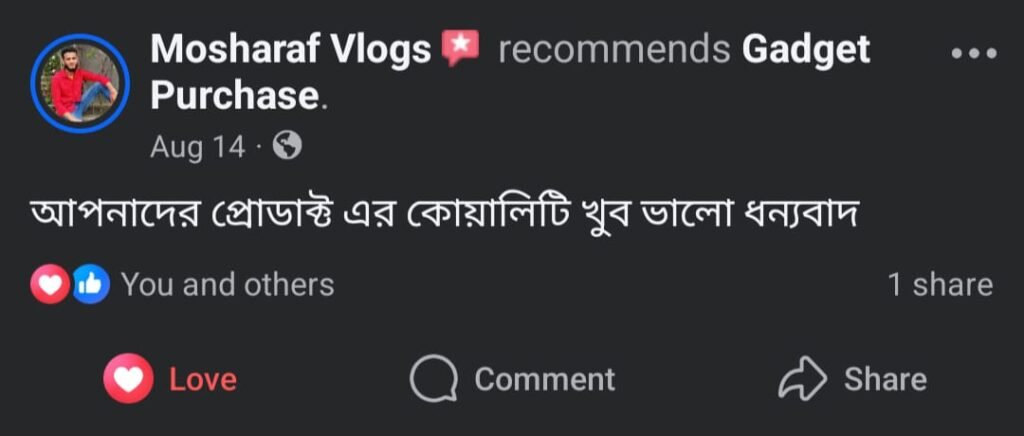
Task: Open the three-dot post options menu
Action: pos(973,54)
